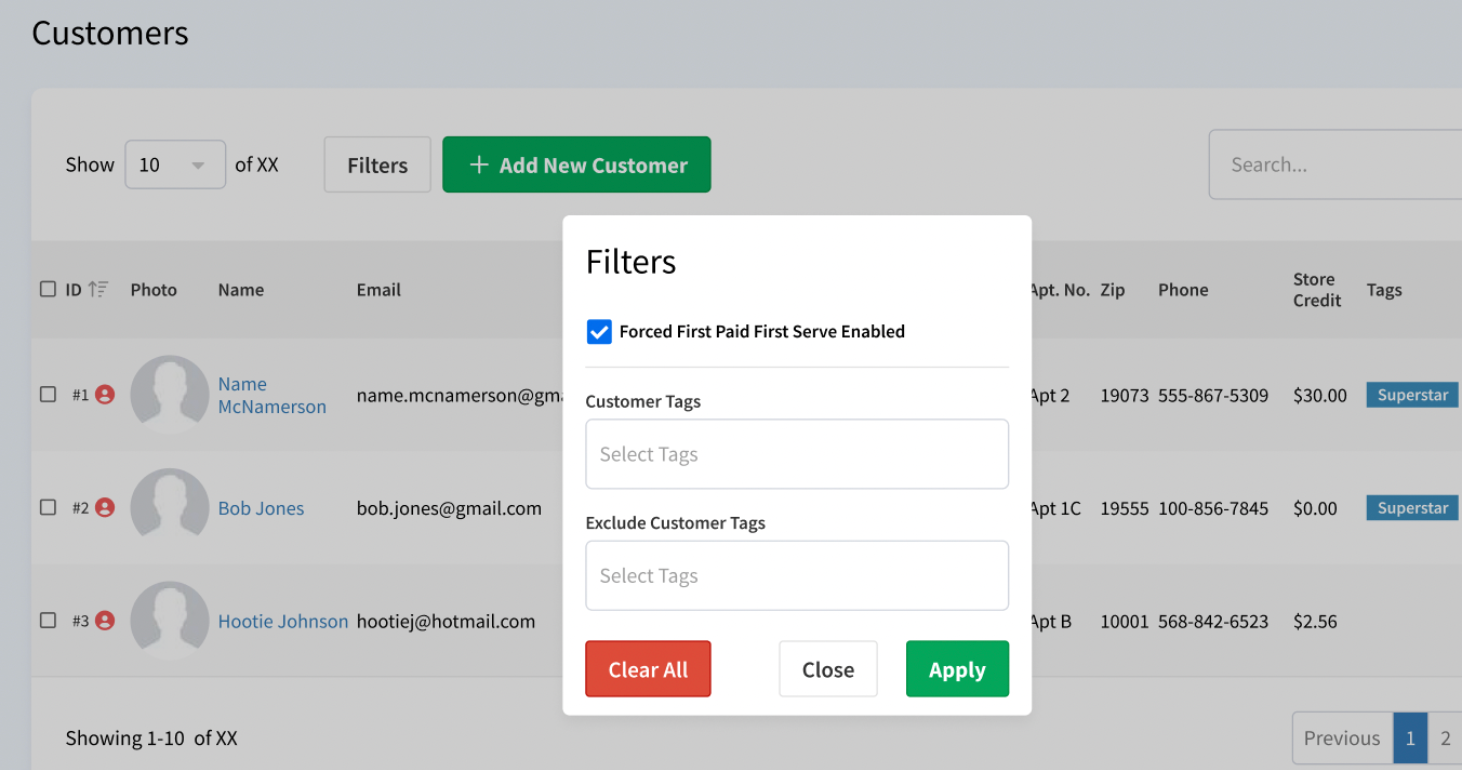Click zip code 10001
The image size is (1462, 770).
click(1125, 621)
